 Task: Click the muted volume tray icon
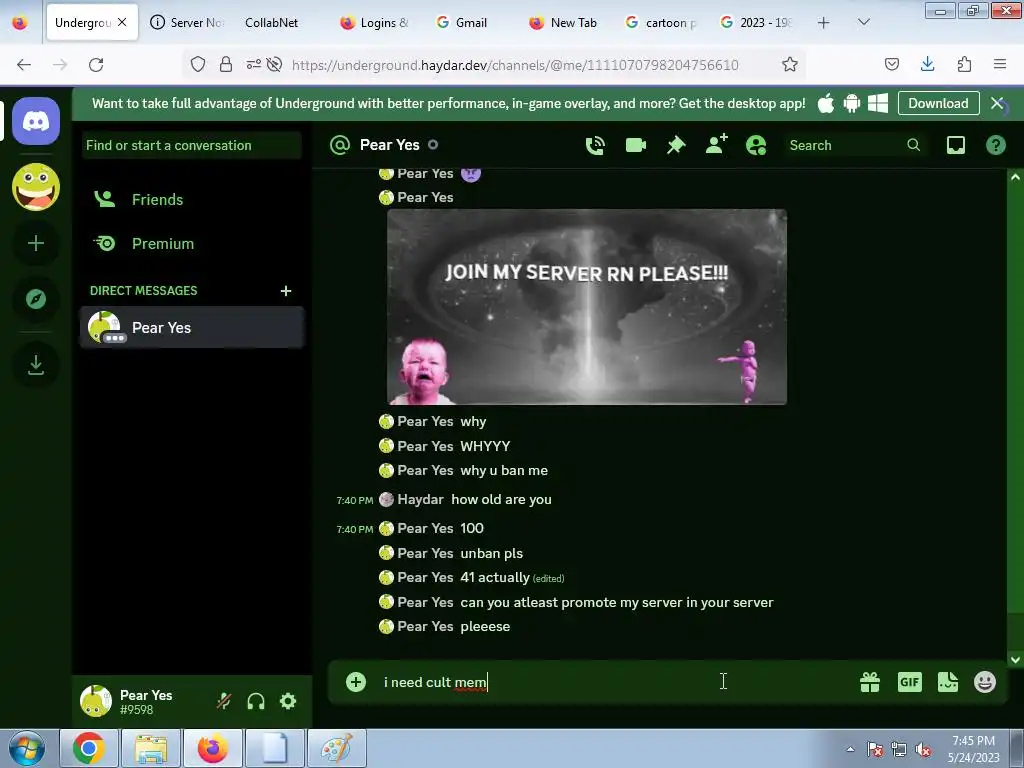tap(923, 750)
